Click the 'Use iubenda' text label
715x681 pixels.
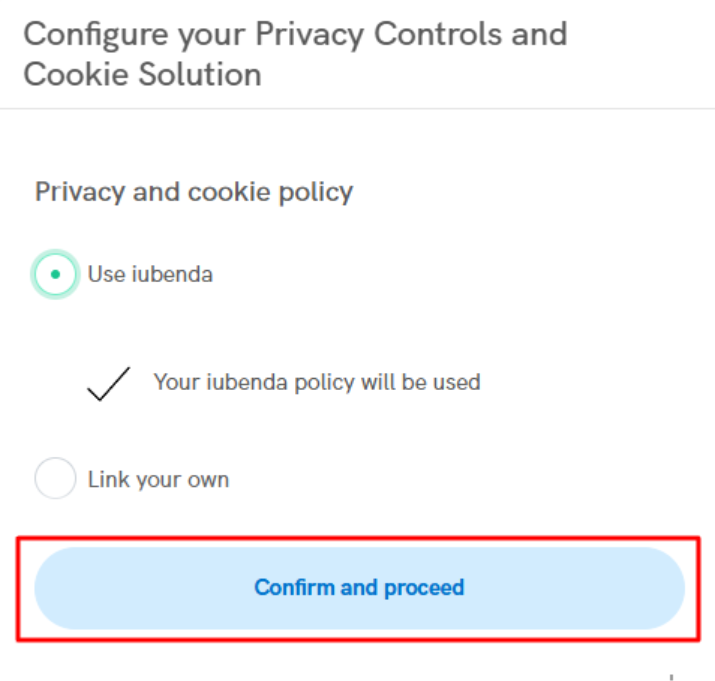click(150, 274)
